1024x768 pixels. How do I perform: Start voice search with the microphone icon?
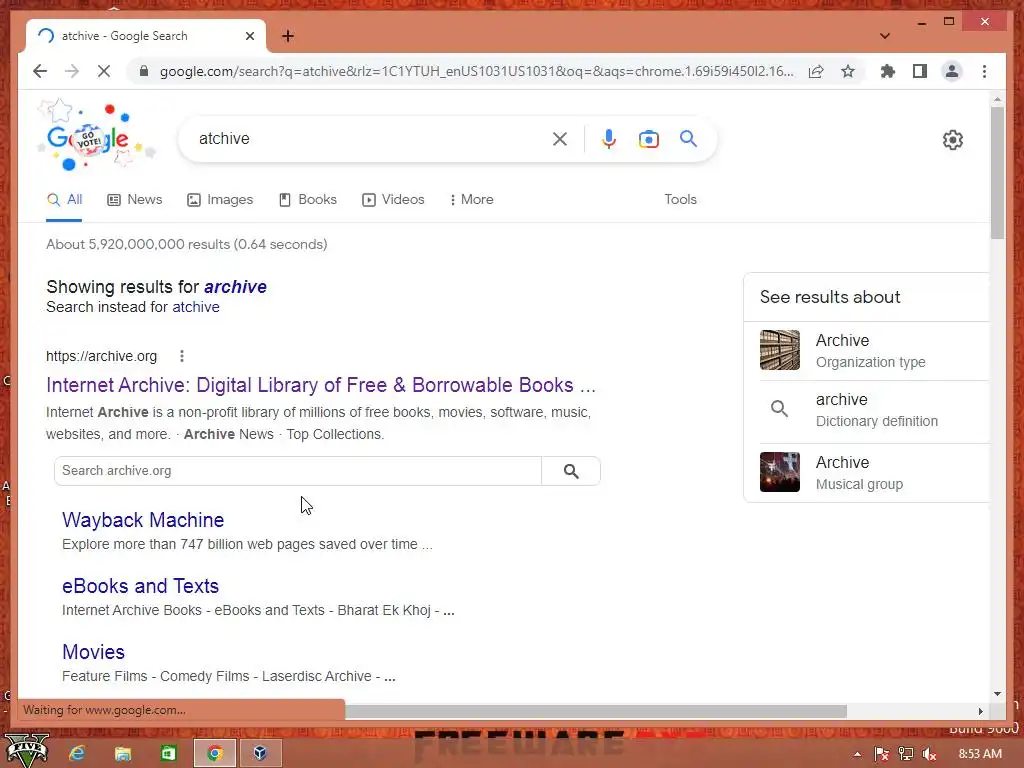pos(609,138)
